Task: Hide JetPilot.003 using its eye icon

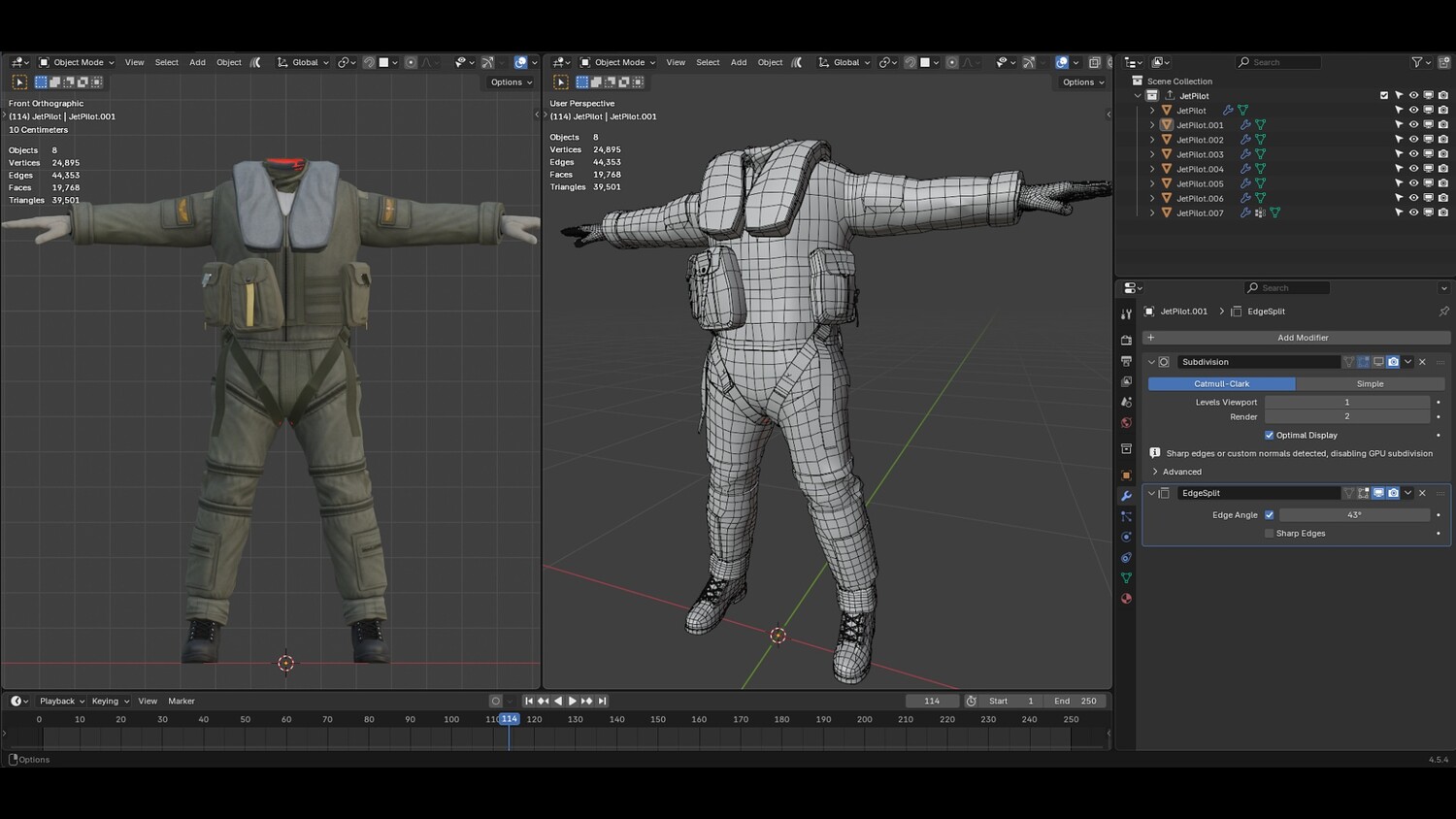Action: [x=1413, y=154]
